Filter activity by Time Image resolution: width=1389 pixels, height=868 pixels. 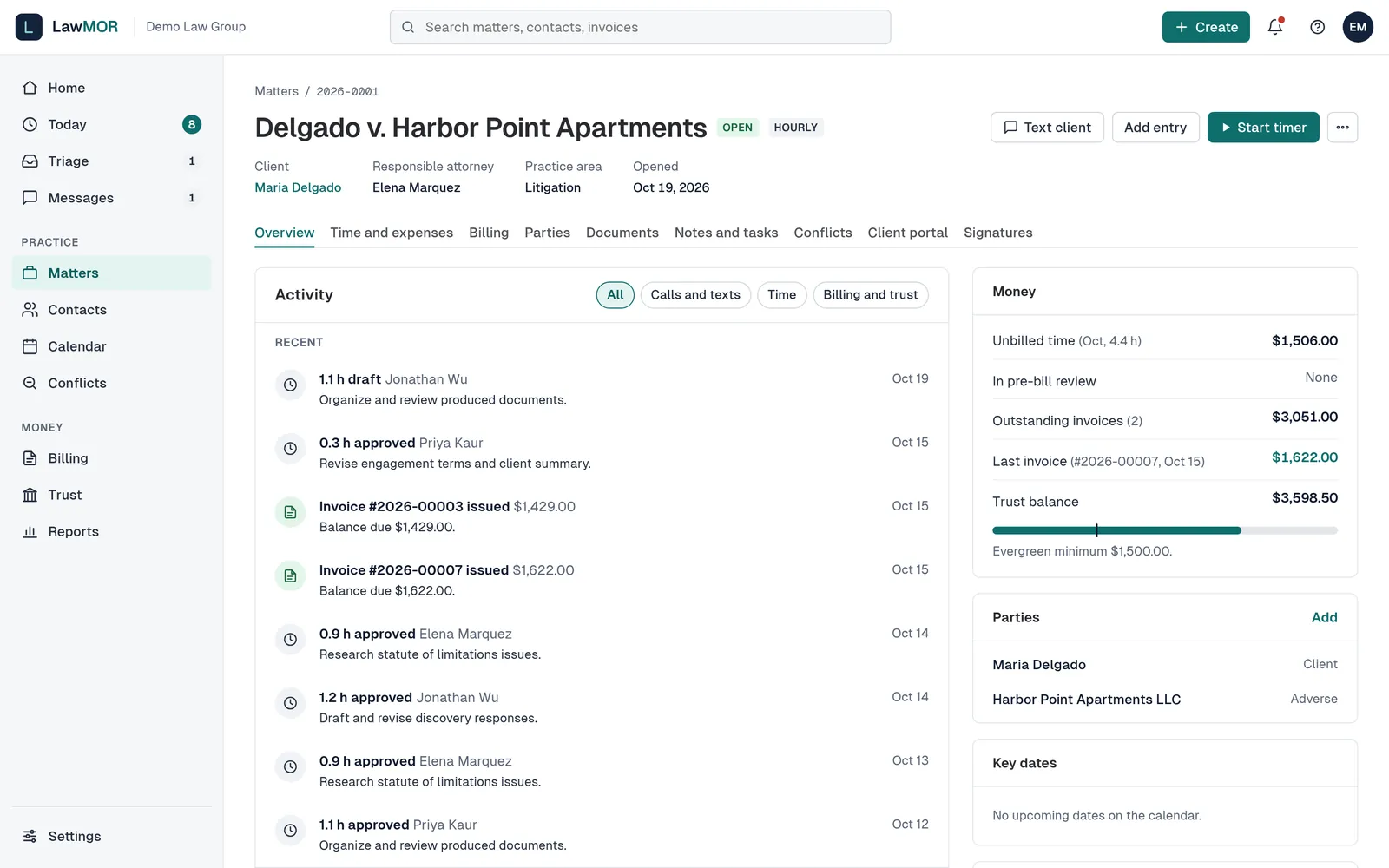(781, 295)
